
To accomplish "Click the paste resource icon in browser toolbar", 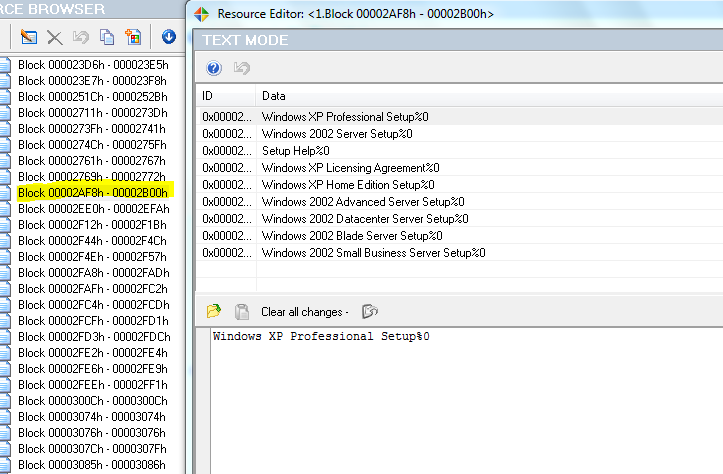I will coord(133,37).
